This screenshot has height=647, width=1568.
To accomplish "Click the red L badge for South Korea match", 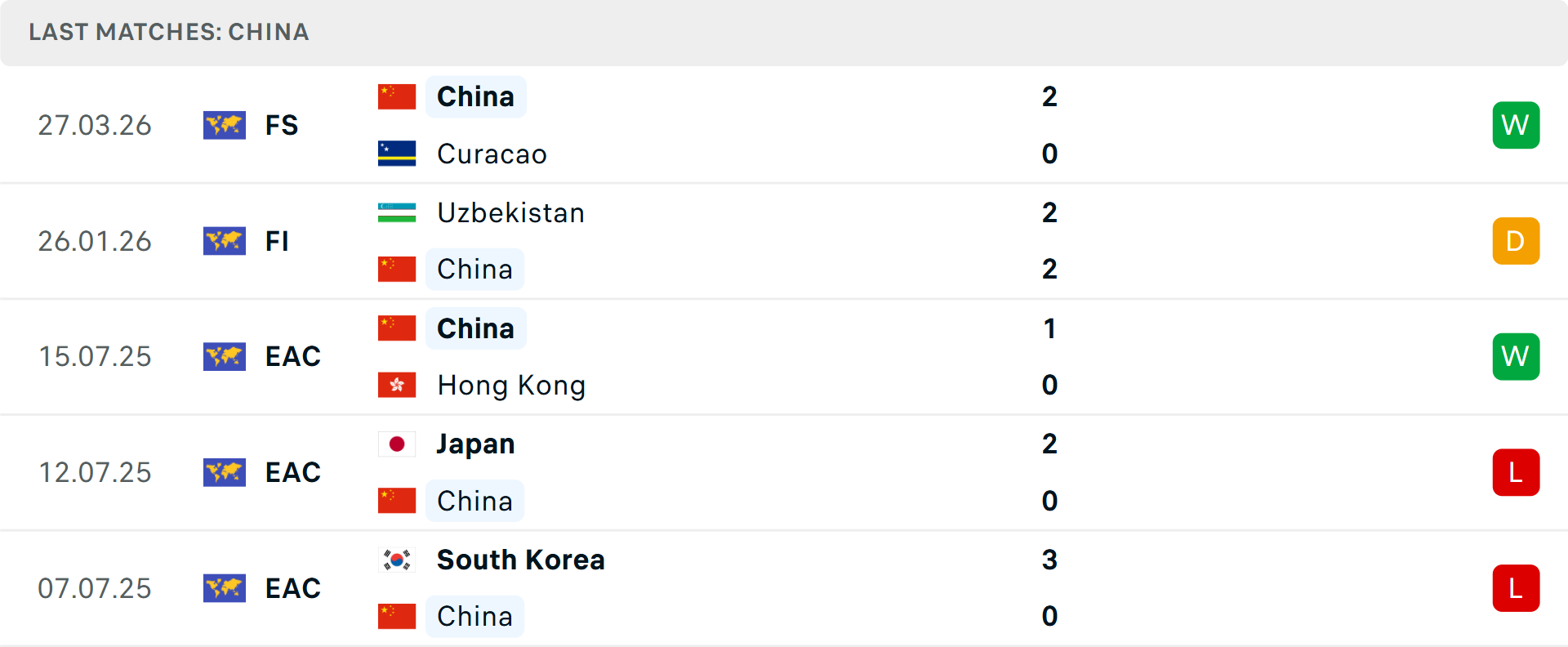I will pyautogui.click(x=1516, y=588).
